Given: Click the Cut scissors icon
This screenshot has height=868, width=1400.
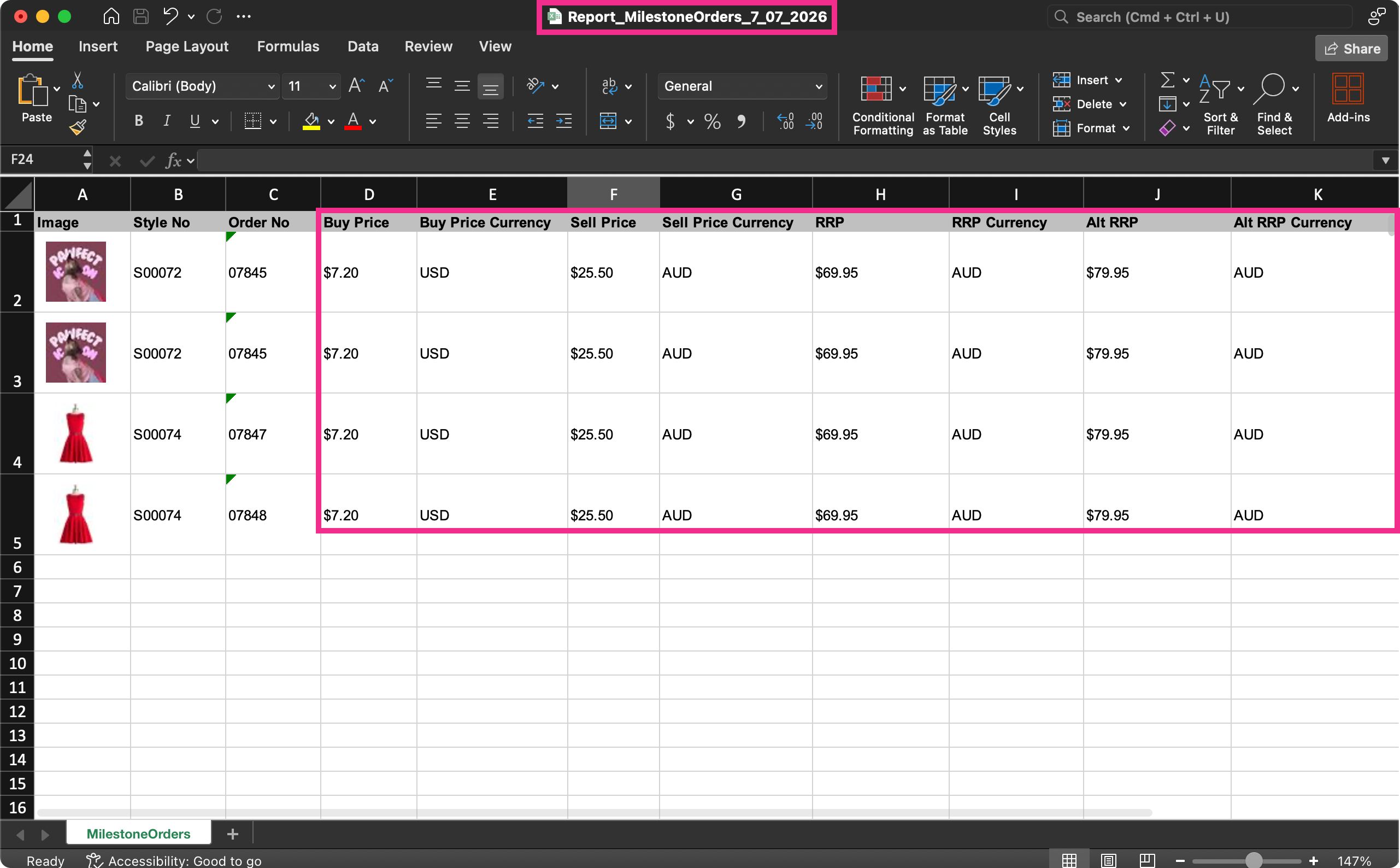Looking at the screenshot, I should tap(78, 81).
